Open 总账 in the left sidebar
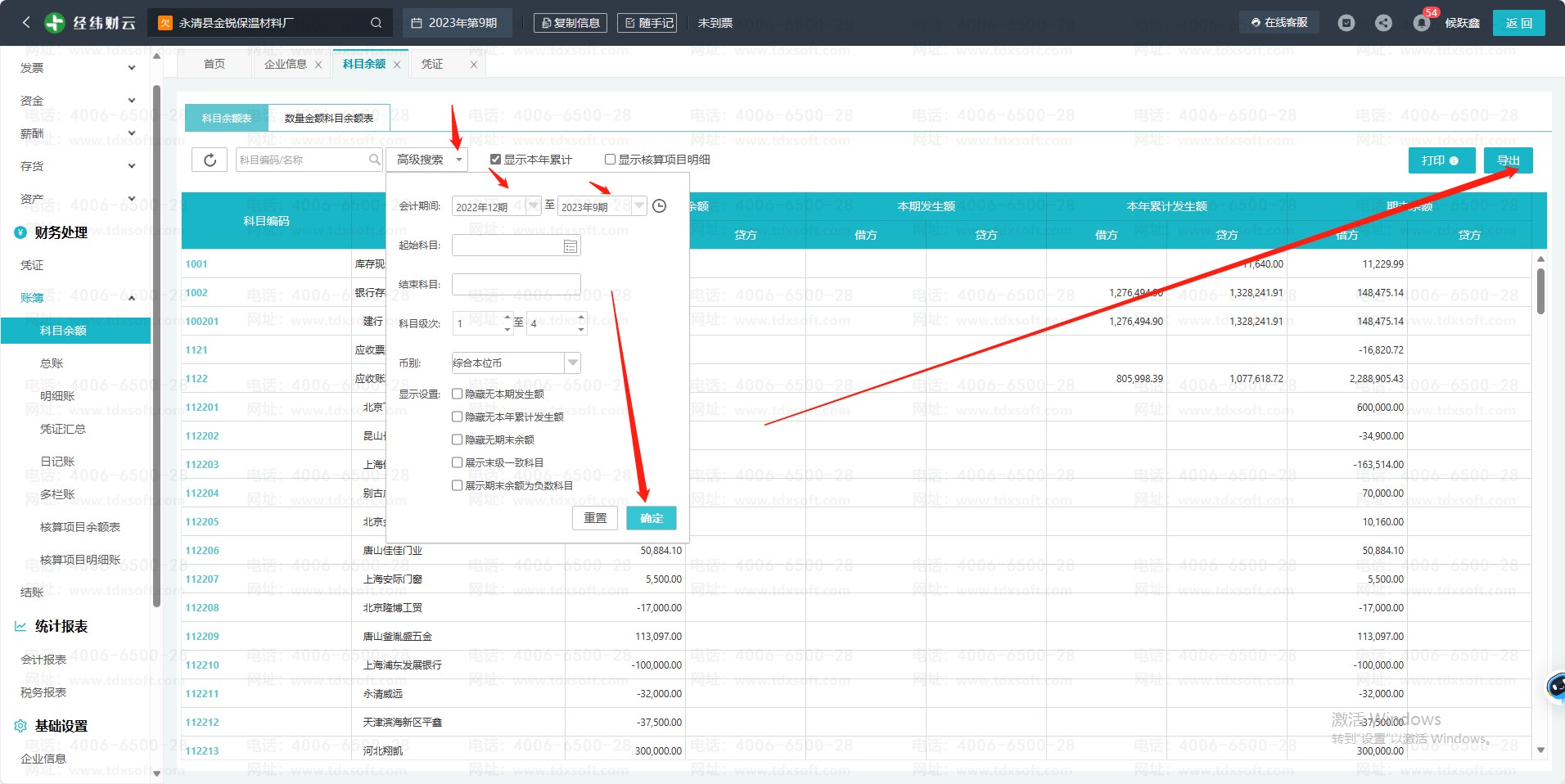1565x784 pixels. pyautogui.click(x=52, y=363)
